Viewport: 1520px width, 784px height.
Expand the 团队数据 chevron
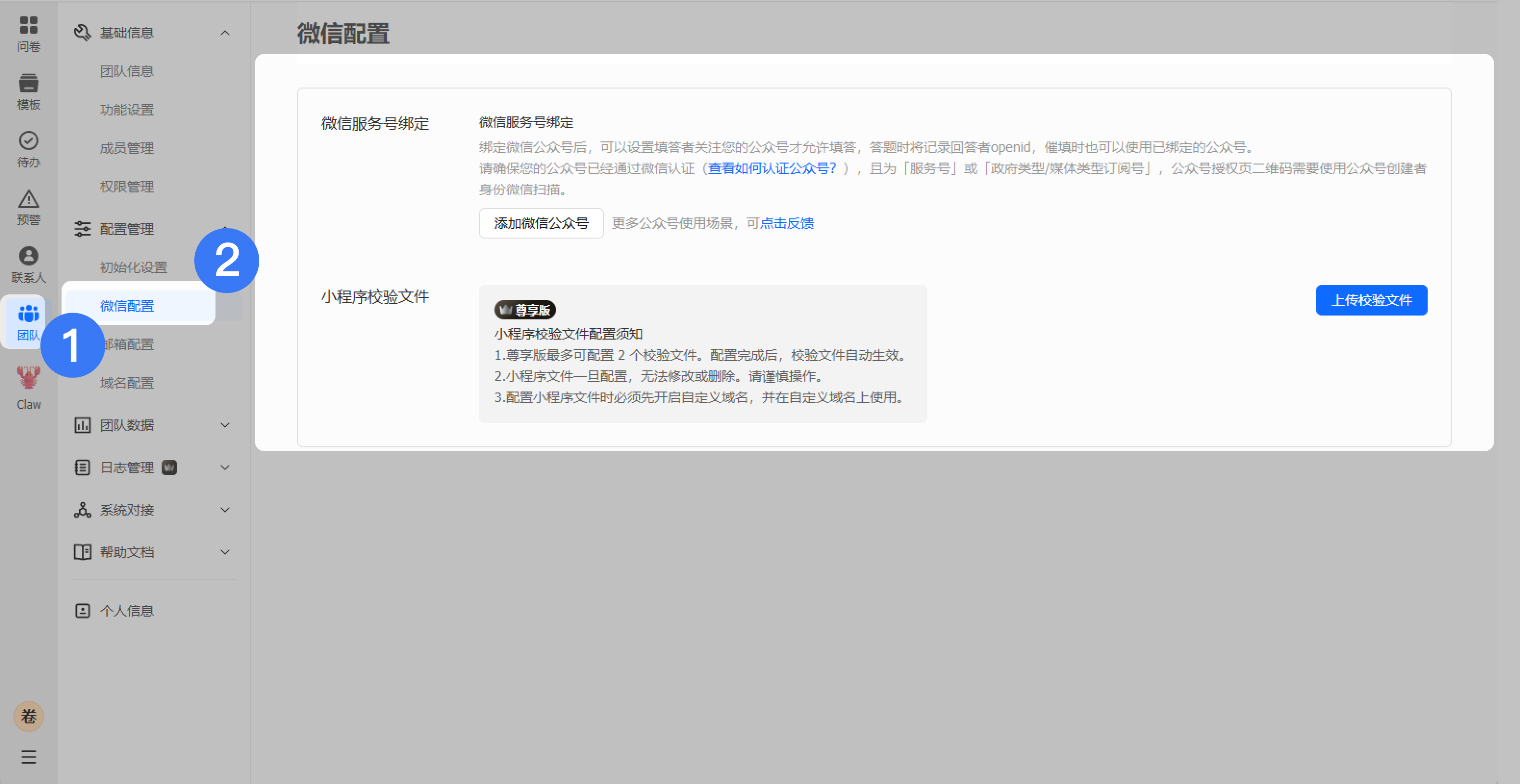coord(225,425)
